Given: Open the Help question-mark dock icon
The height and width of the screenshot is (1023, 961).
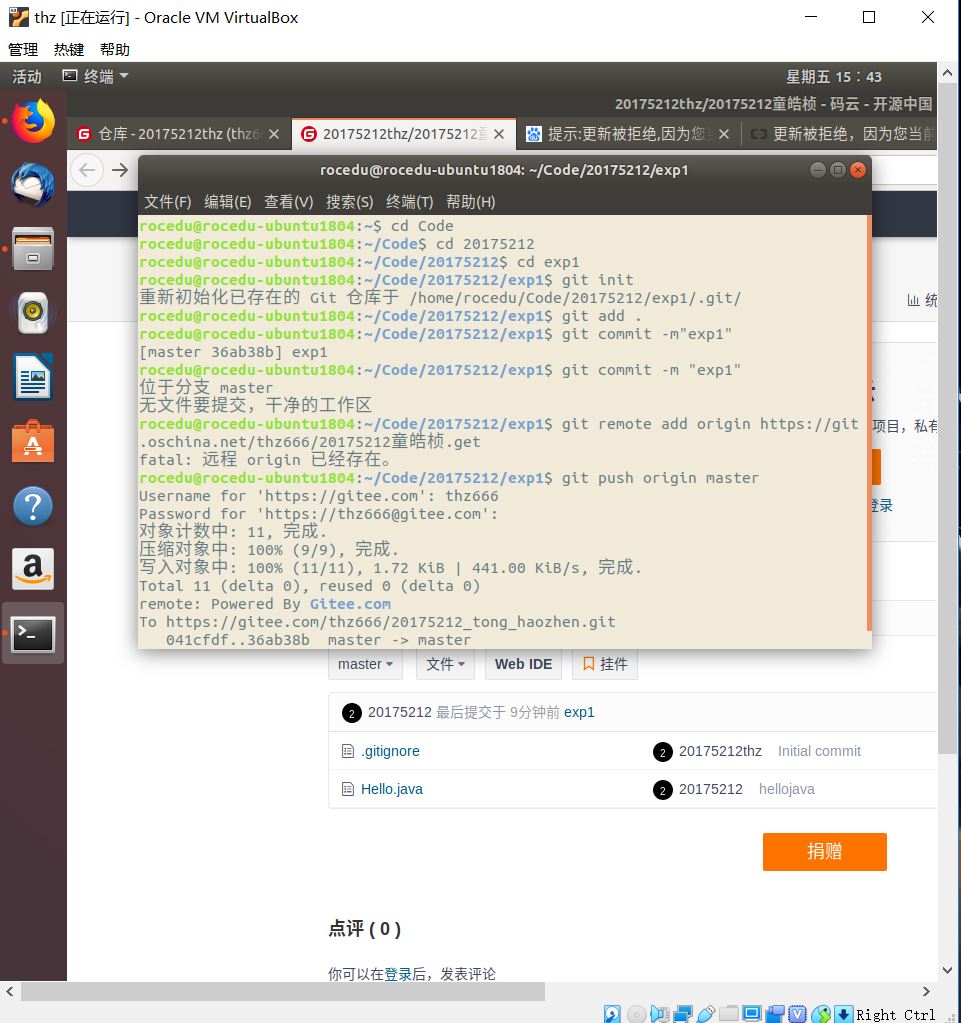Looking at the screenshot, I should coord(33,505).
